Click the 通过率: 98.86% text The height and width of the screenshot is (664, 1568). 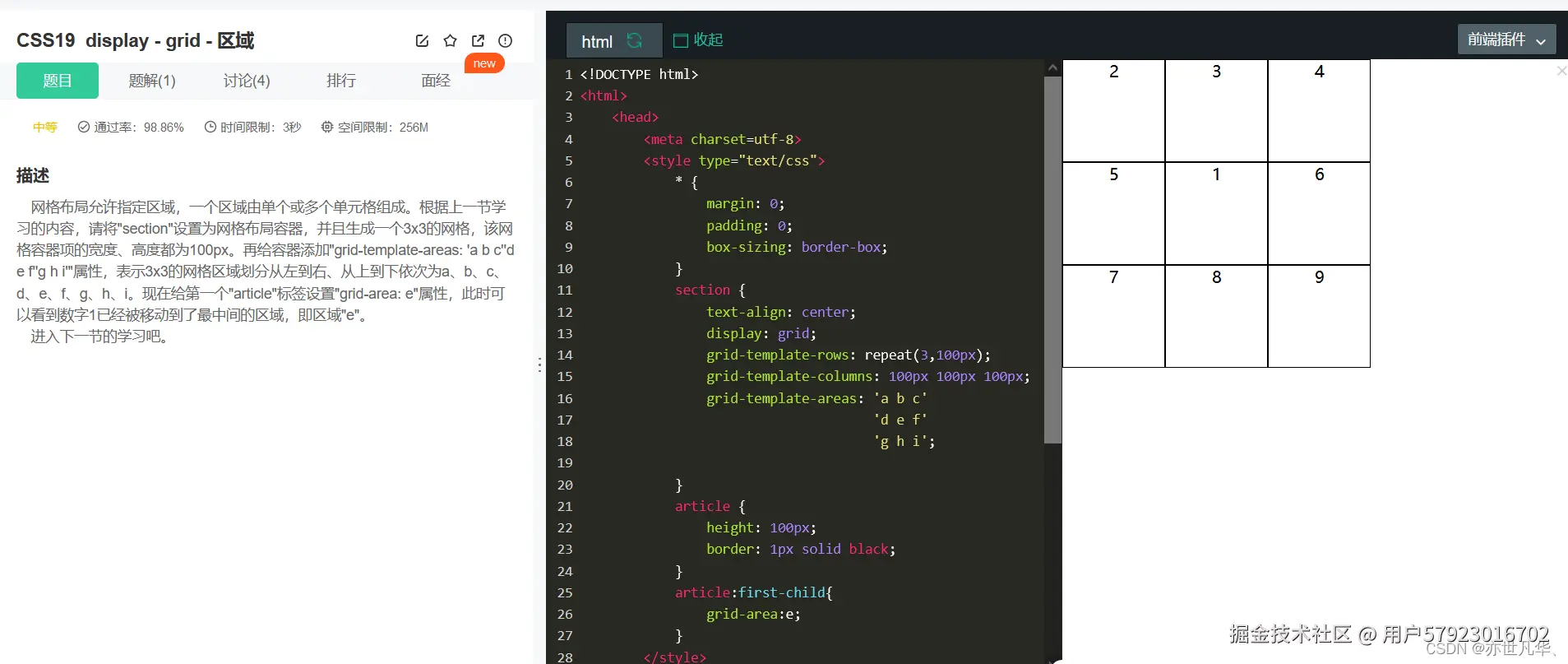pyautogui.click(x=131, y=128)
